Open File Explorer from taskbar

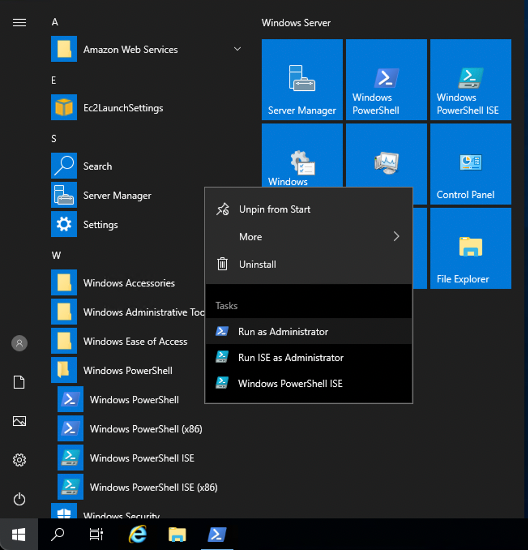[x=177, y=534]
